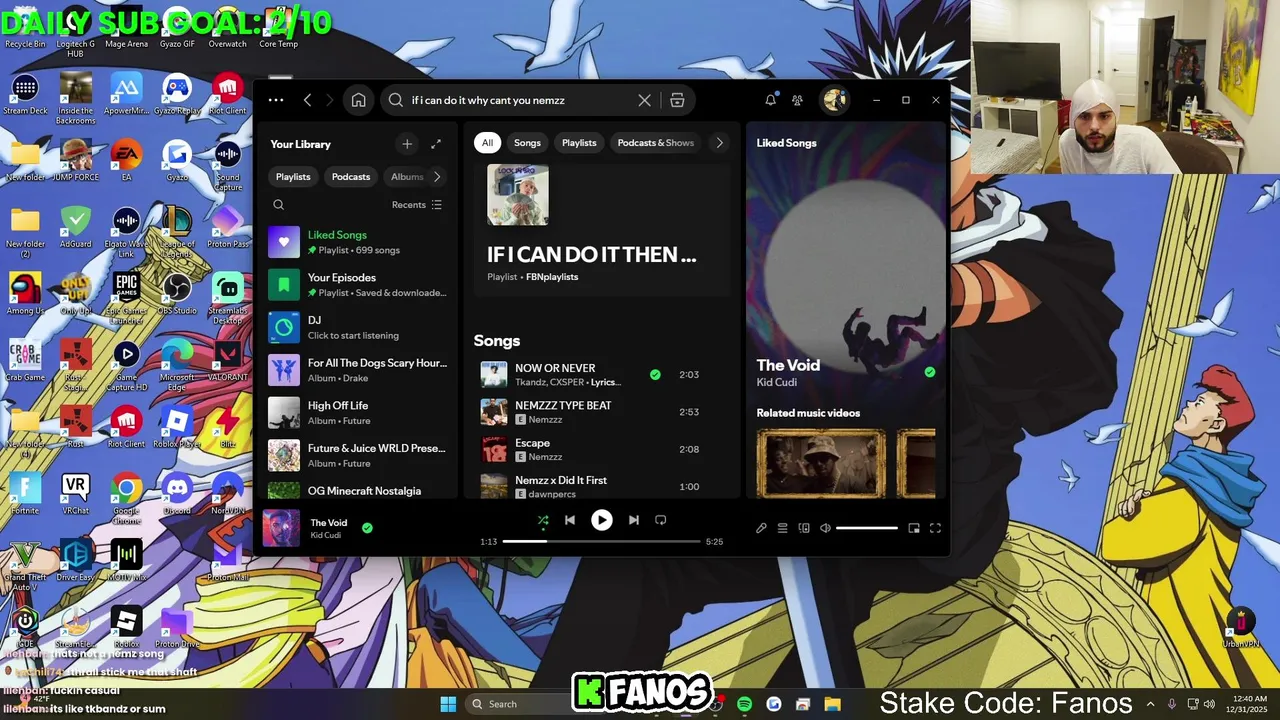Open Your Episodes in library
Screen dimensions: 1280x720
click(358, 285)
